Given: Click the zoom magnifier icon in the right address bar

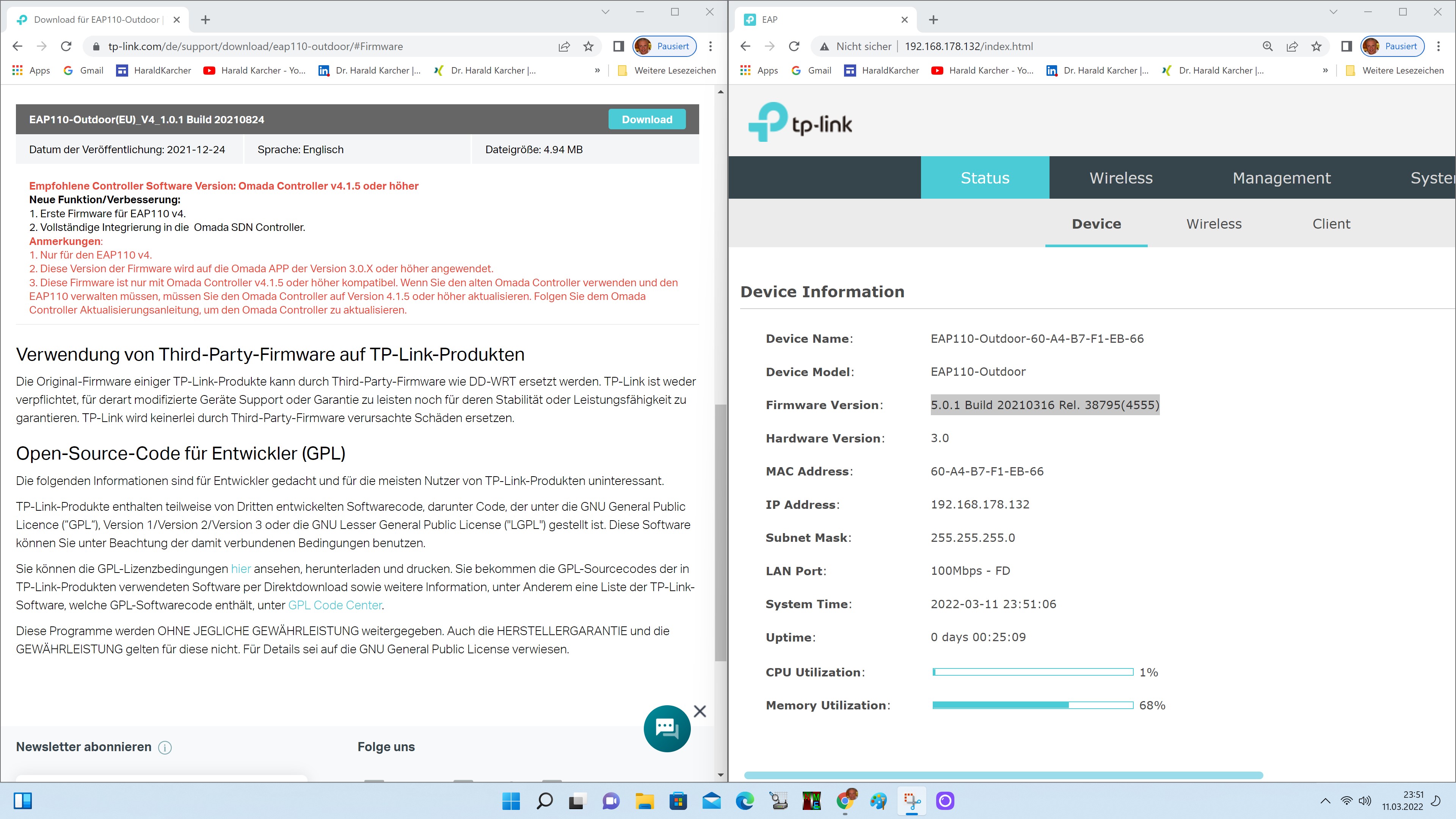Looking at the screenshot, I should tap(1268, 46).
